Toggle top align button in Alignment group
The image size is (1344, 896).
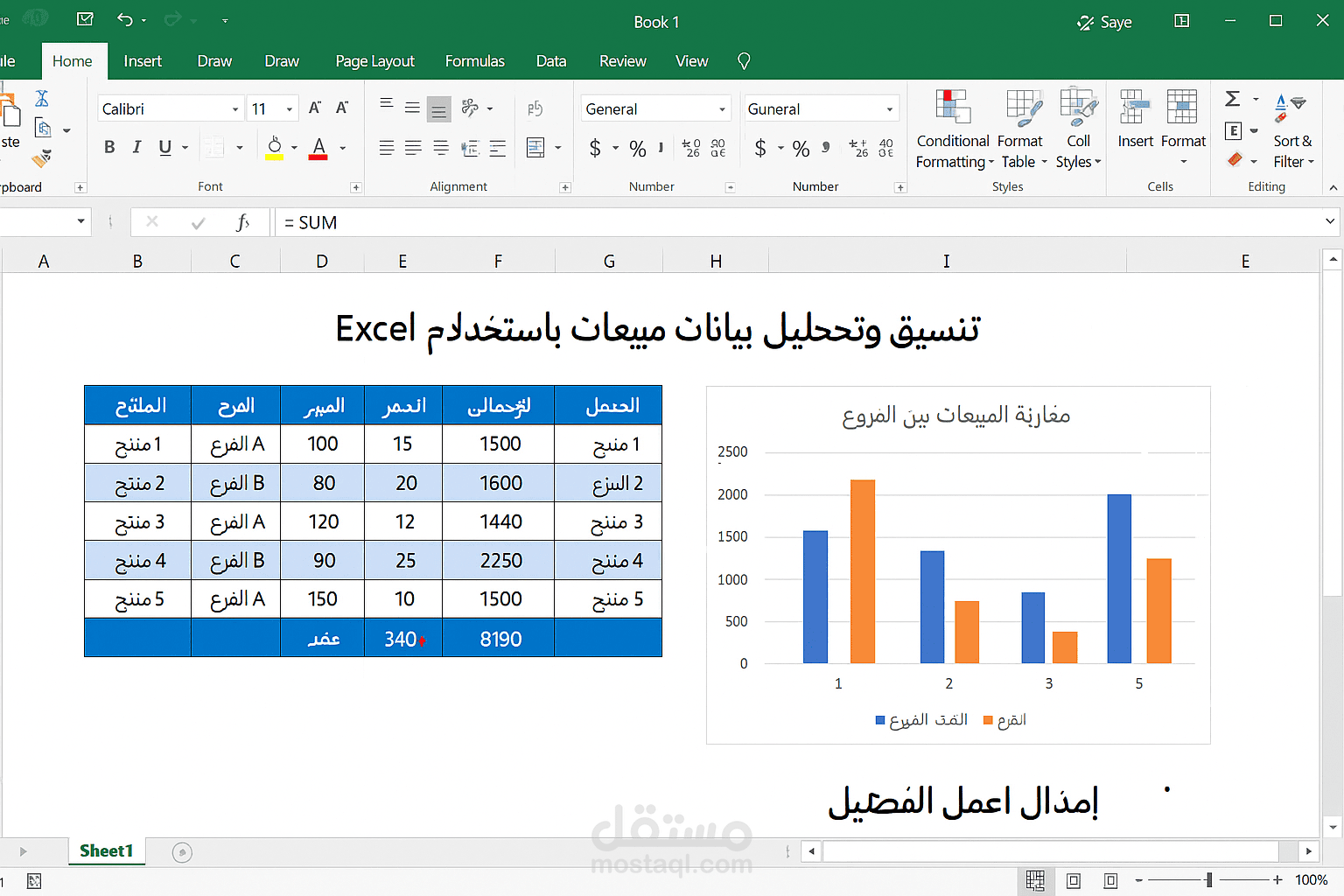pyautogui.click(x=386, y=104)
